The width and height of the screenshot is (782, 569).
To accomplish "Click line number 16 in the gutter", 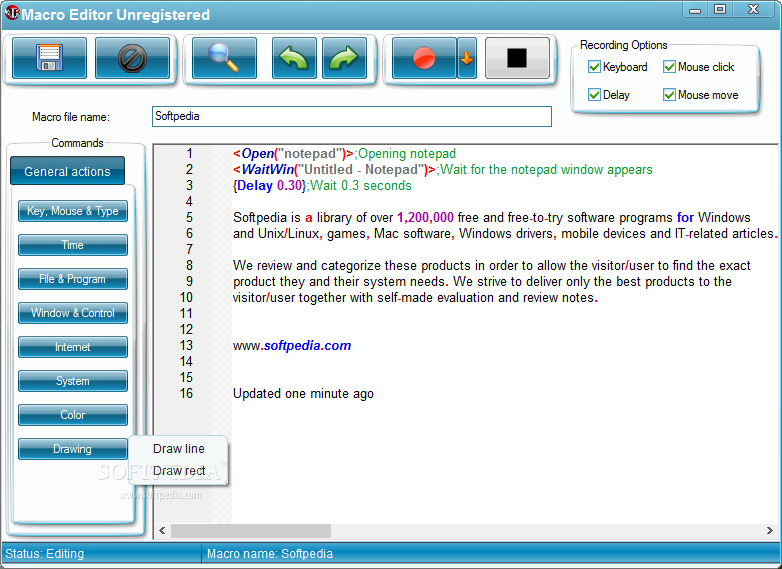I will click(x=186, y=393).
